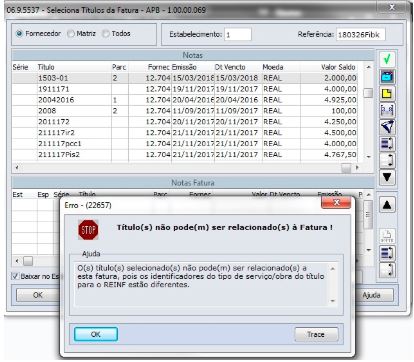Screen dimensions: 414x362
Task: Toggle the Baixar no Est checkbox
Action: pyautogui.click(x=15, y=276)
